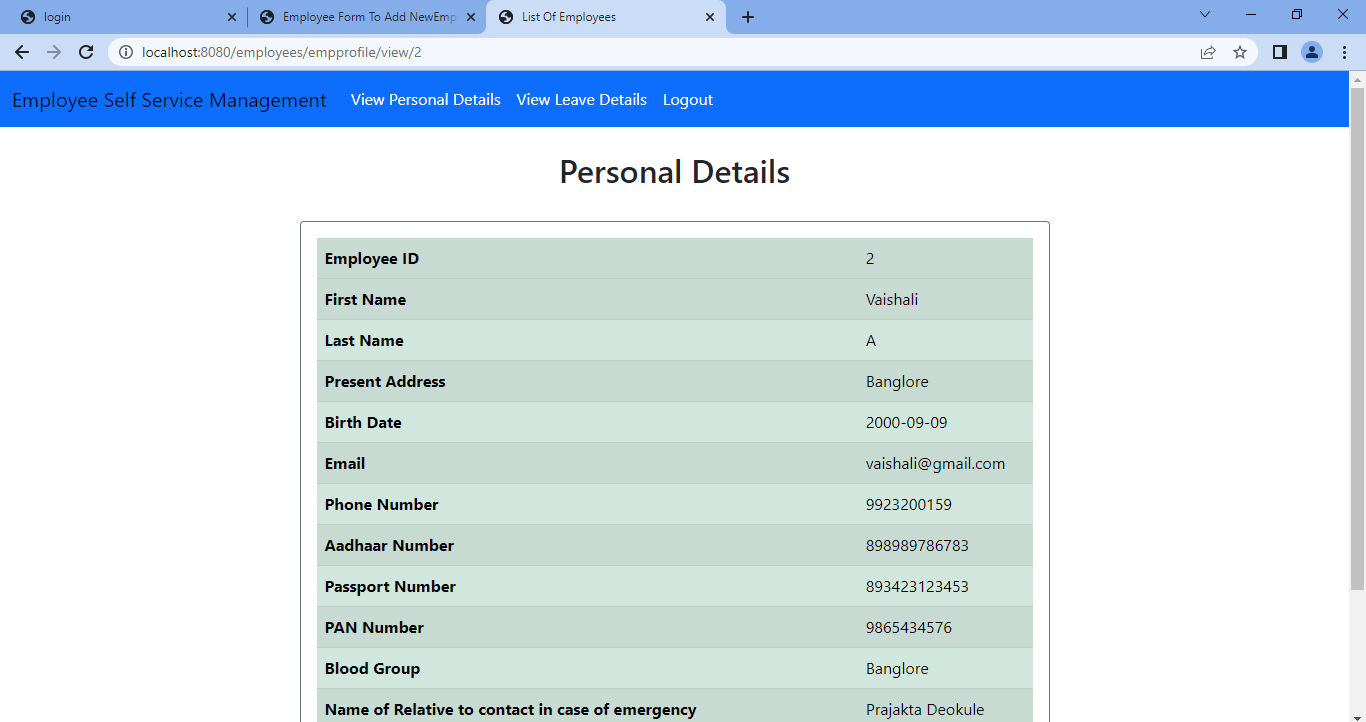Select the List Of Employees tab

606,17
